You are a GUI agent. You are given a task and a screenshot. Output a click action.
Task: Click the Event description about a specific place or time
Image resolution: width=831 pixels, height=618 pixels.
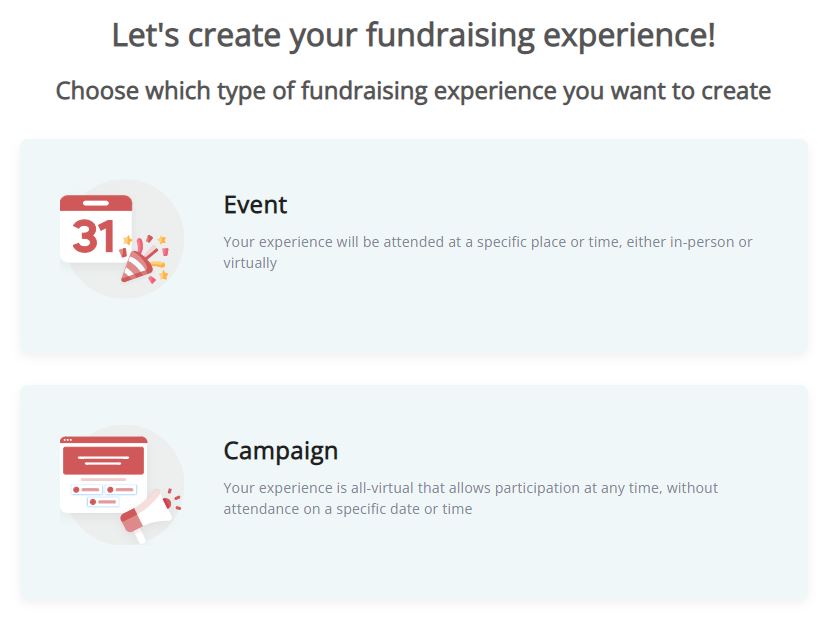click(x=488, y=252)
